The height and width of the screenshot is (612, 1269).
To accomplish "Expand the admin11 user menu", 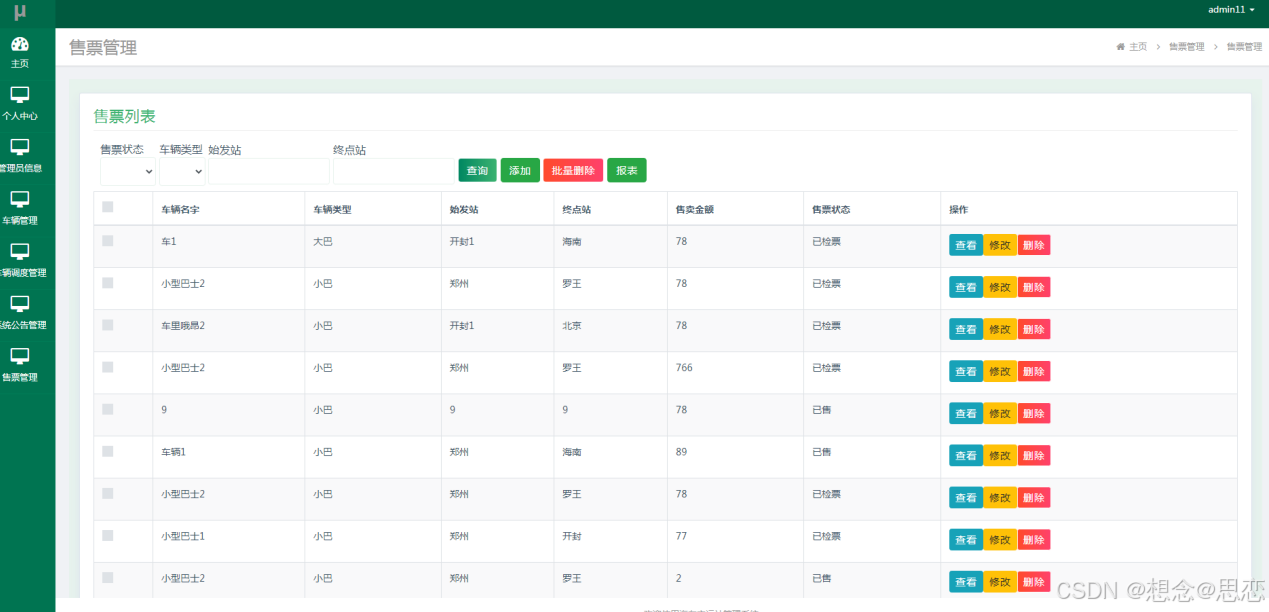I will pyautogui.click(x=1231, y=9).
